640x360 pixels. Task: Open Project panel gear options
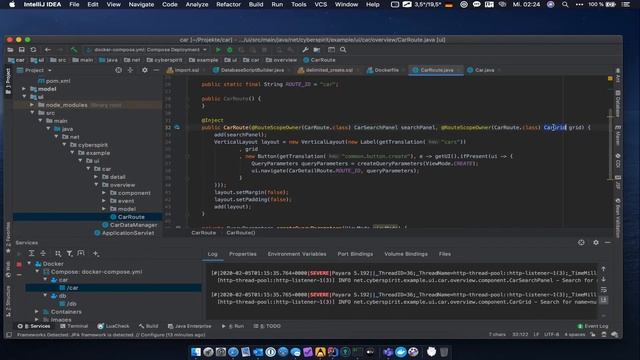(x=144, y=70)
